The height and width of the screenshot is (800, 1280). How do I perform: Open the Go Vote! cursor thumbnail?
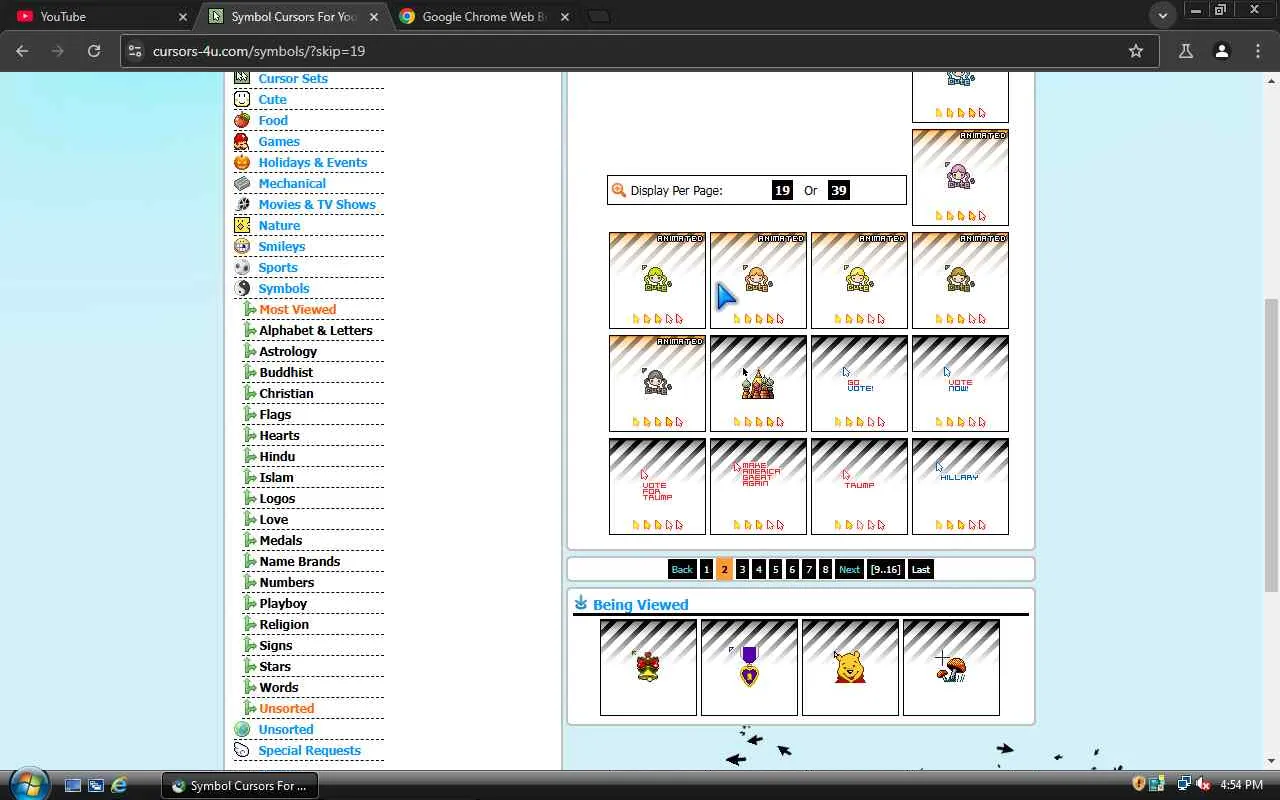[859, 383]
